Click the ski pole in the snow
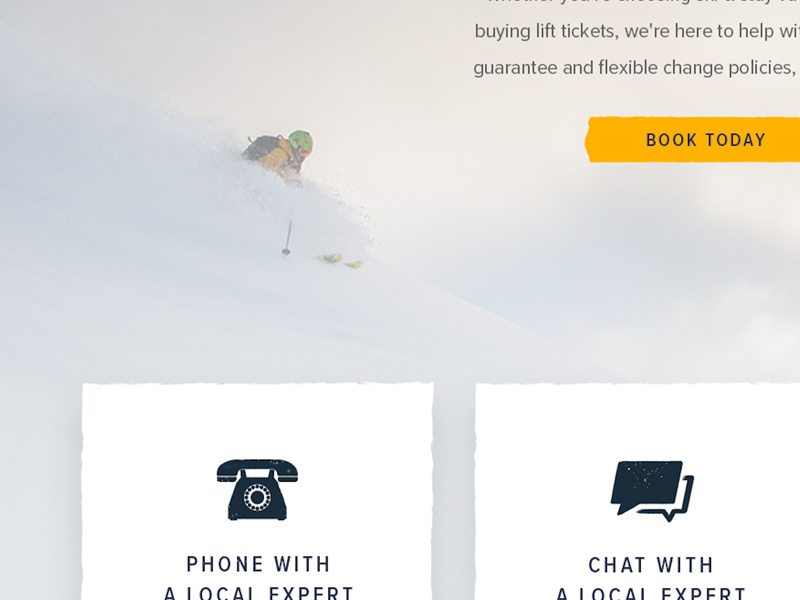This screenshot has width=800, height=600. tap(288, 238)
